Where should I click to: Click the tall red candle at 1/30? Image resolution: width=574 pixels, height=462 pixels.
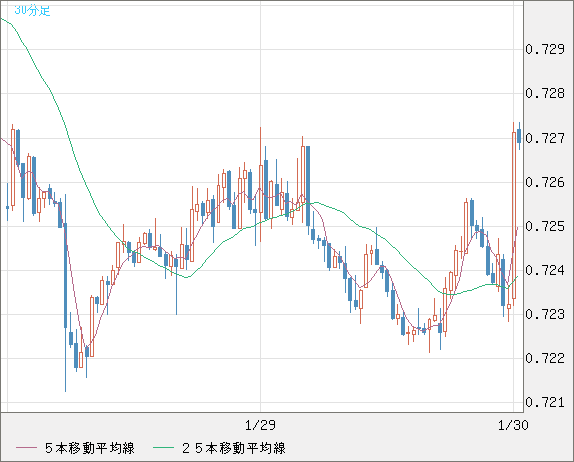[x=514, y=215]
